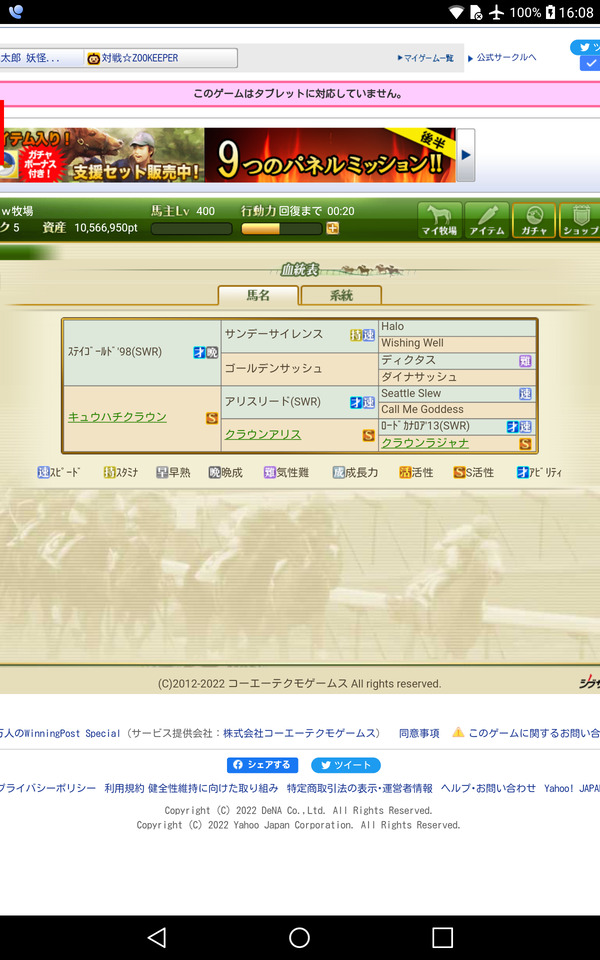Click the Wishing Well pedigree cell
Image resolution: width=600 pixels, height=960 pixels.
(457, 343)
